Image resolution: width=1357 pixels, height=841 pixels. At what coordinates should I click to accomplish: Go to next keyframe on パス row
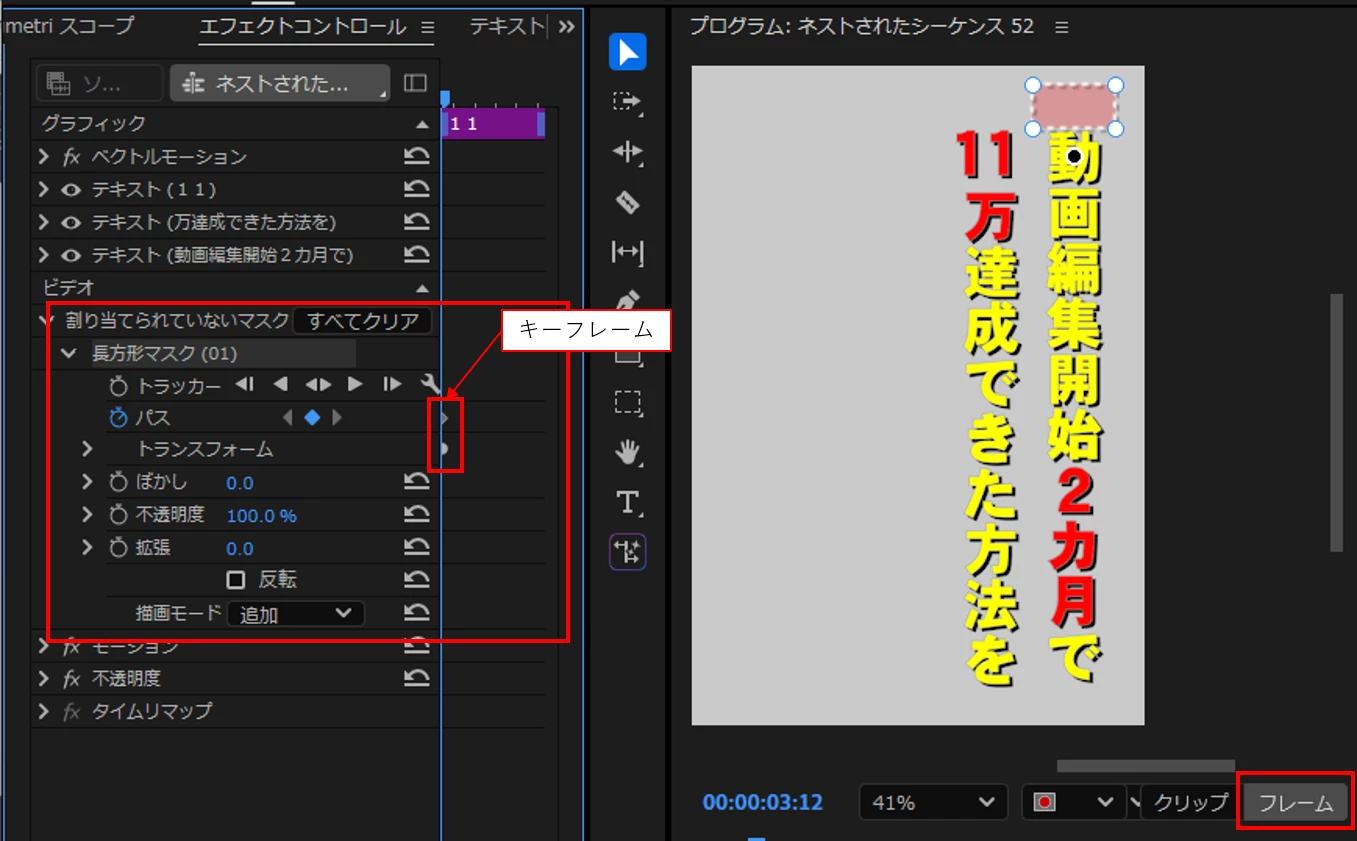tap(337, 418)
